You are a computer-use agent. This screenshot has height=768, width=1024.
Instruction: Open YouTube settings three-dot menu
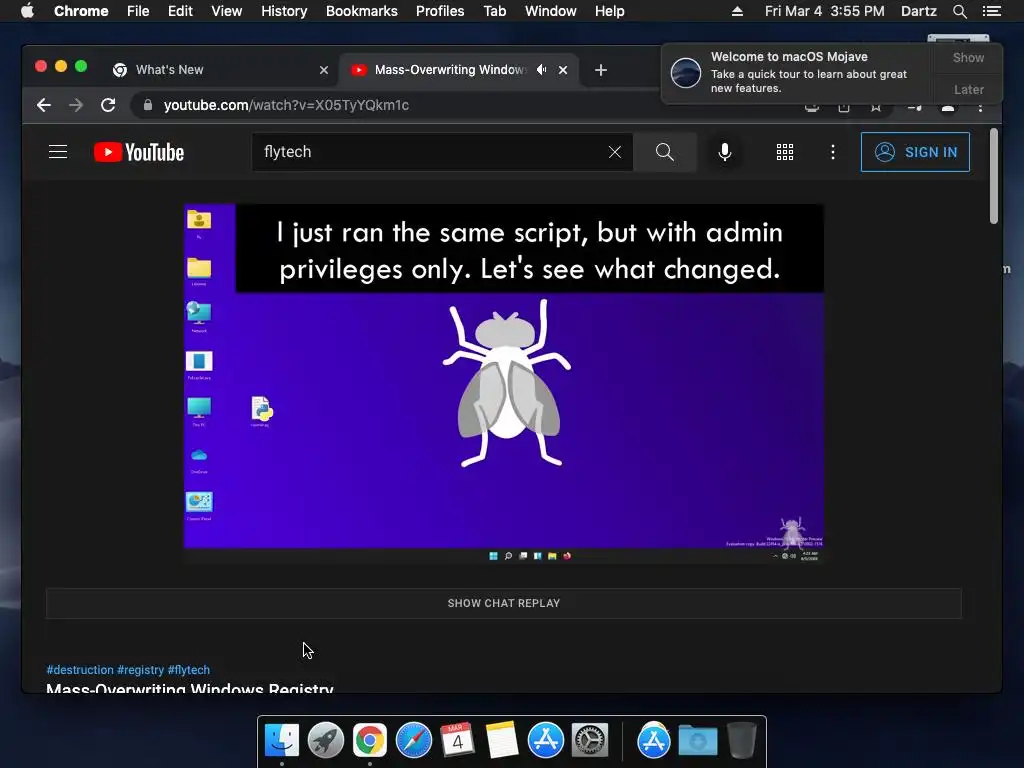click(832, 152)
